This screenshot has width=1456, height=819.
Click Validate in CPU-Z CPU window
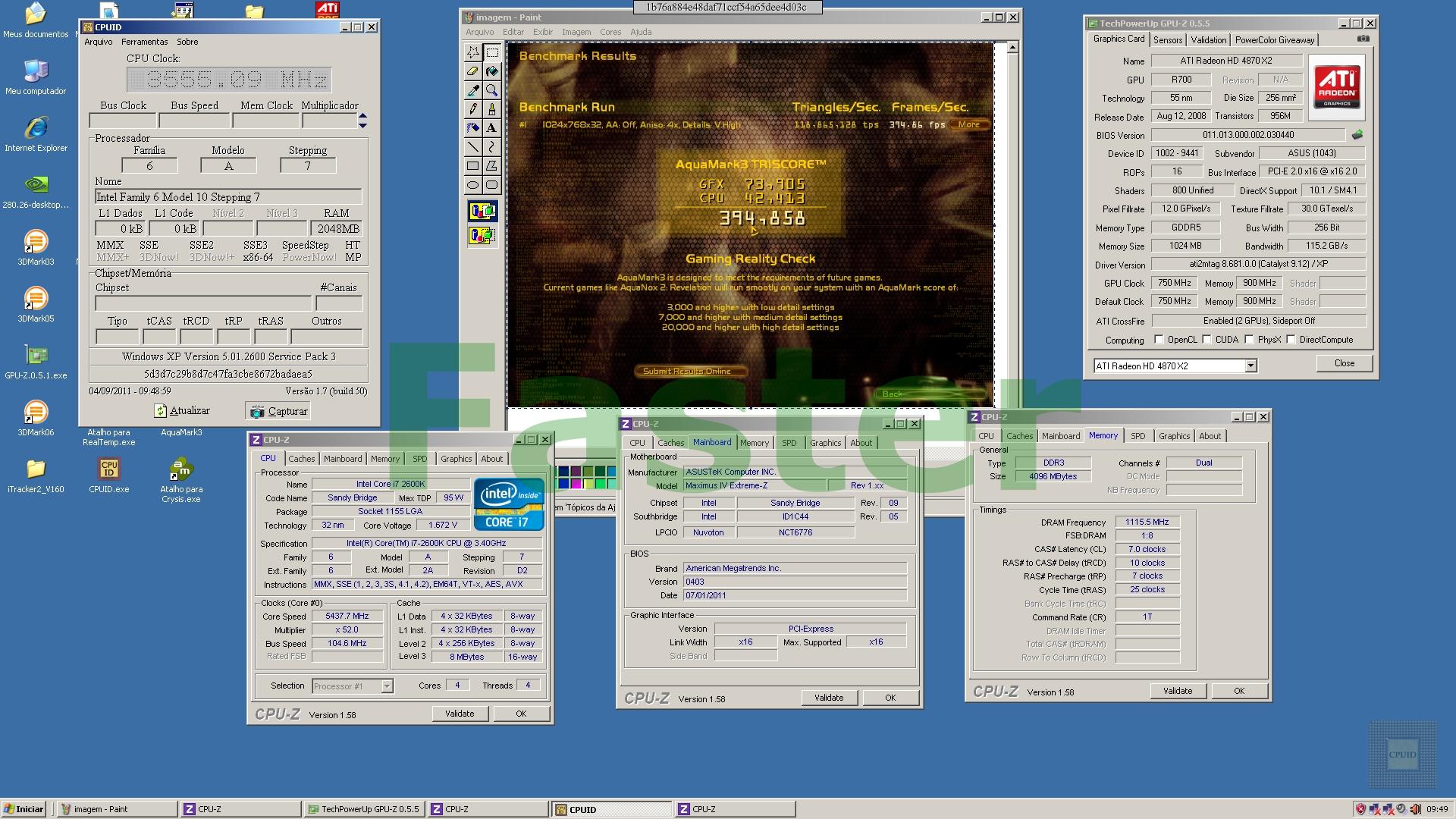click(x=460, y=714)
